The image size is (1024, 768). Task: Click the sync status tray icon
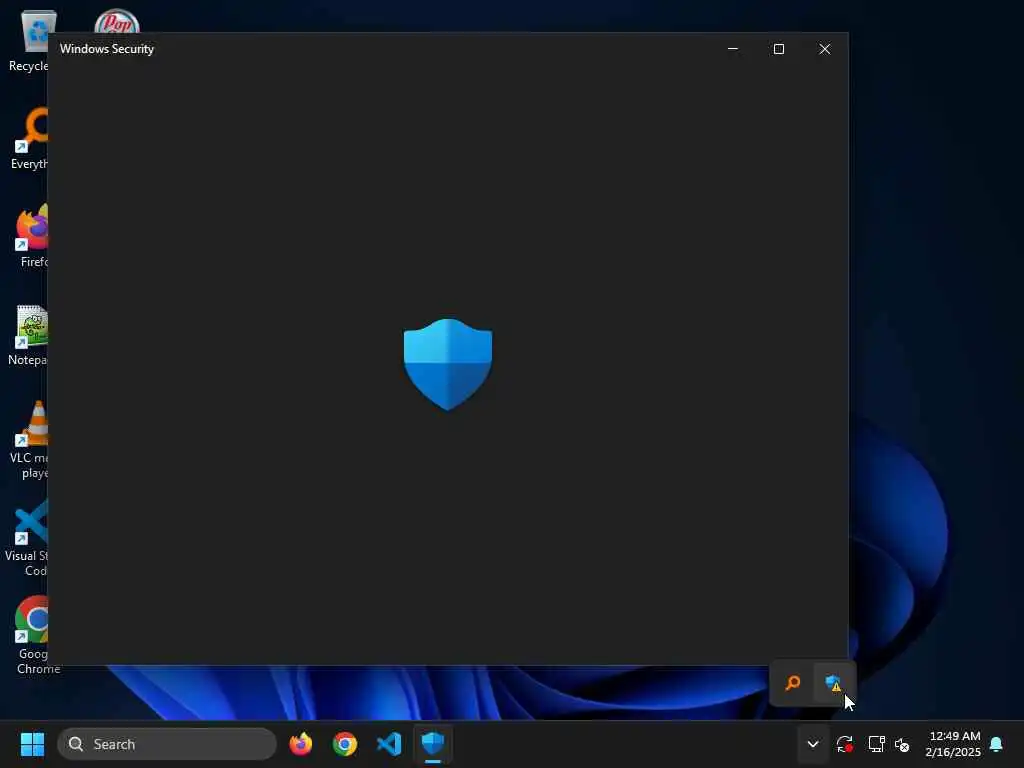click(x=845, y=744)
